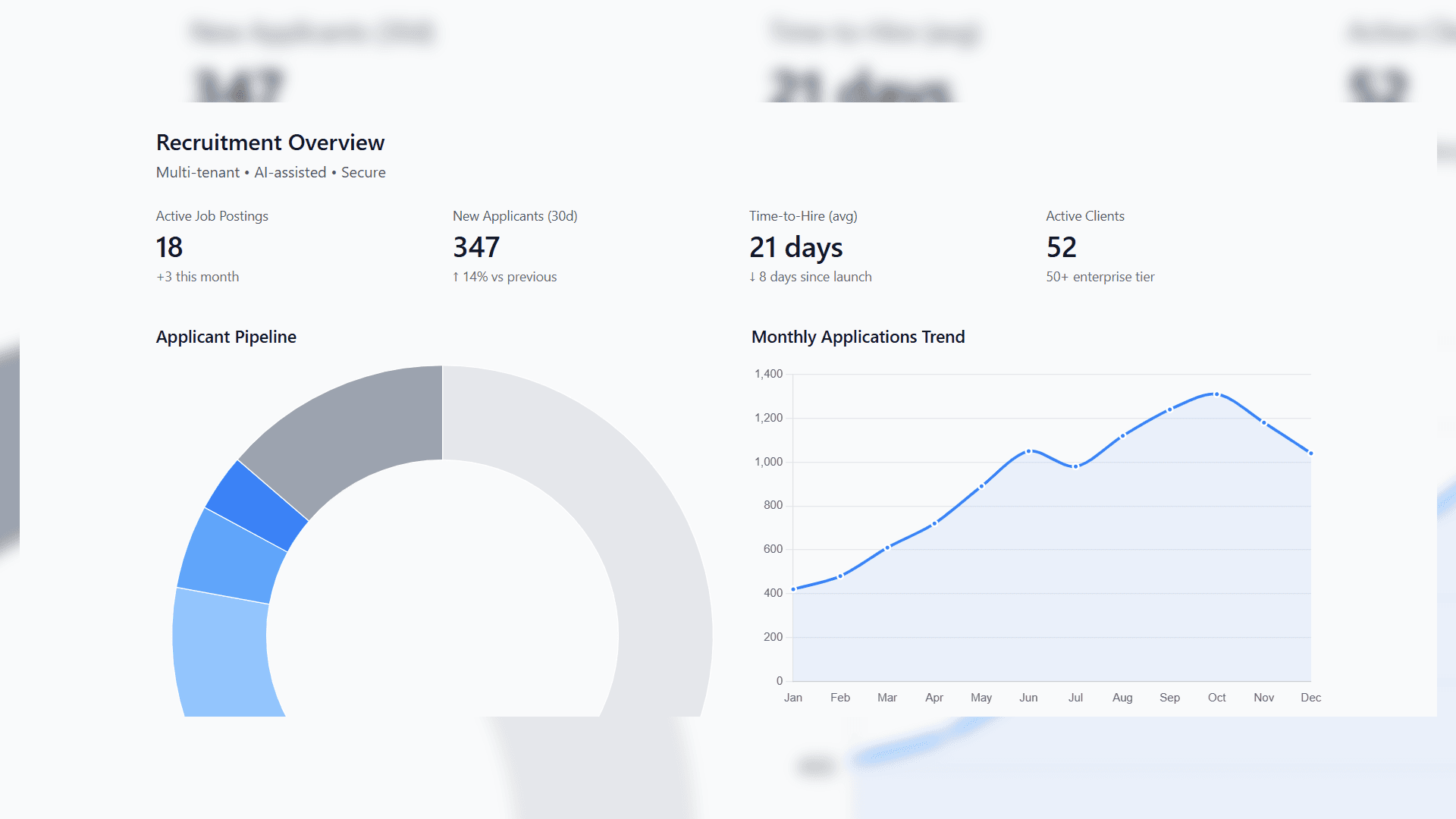Click the October peak point on the trend line
Viewport: 1456px width, 819px height.
pos(1217,394)
